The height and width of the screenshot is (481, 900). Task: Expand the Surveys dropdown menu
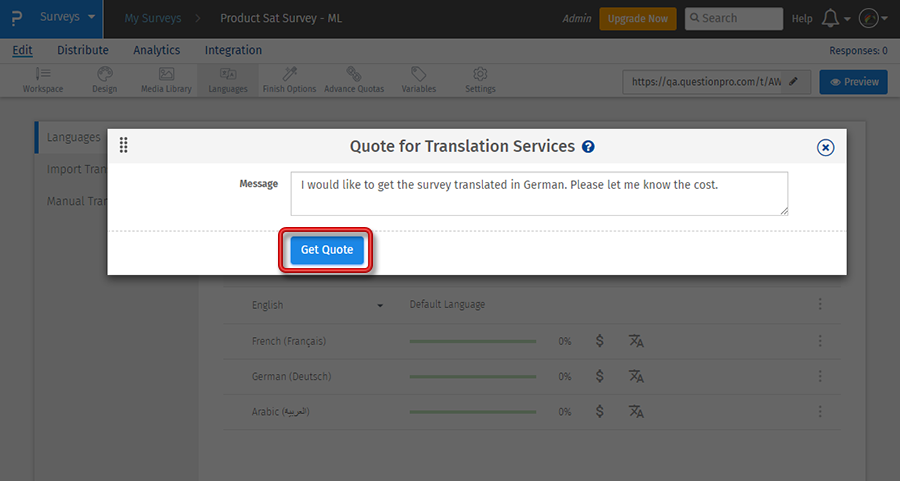tap(66, 18)
